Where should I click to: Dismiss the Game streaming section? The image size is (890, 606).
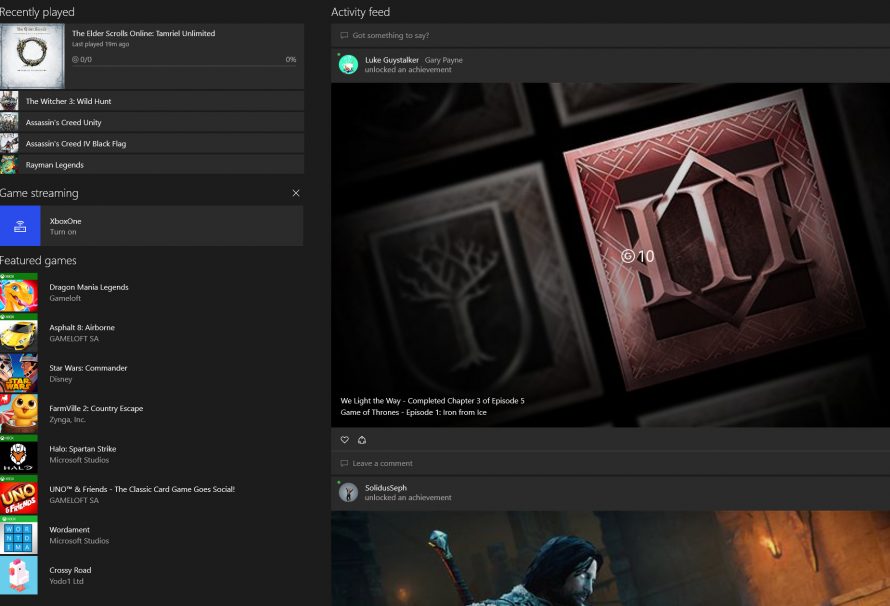click(x=296, y=193)
